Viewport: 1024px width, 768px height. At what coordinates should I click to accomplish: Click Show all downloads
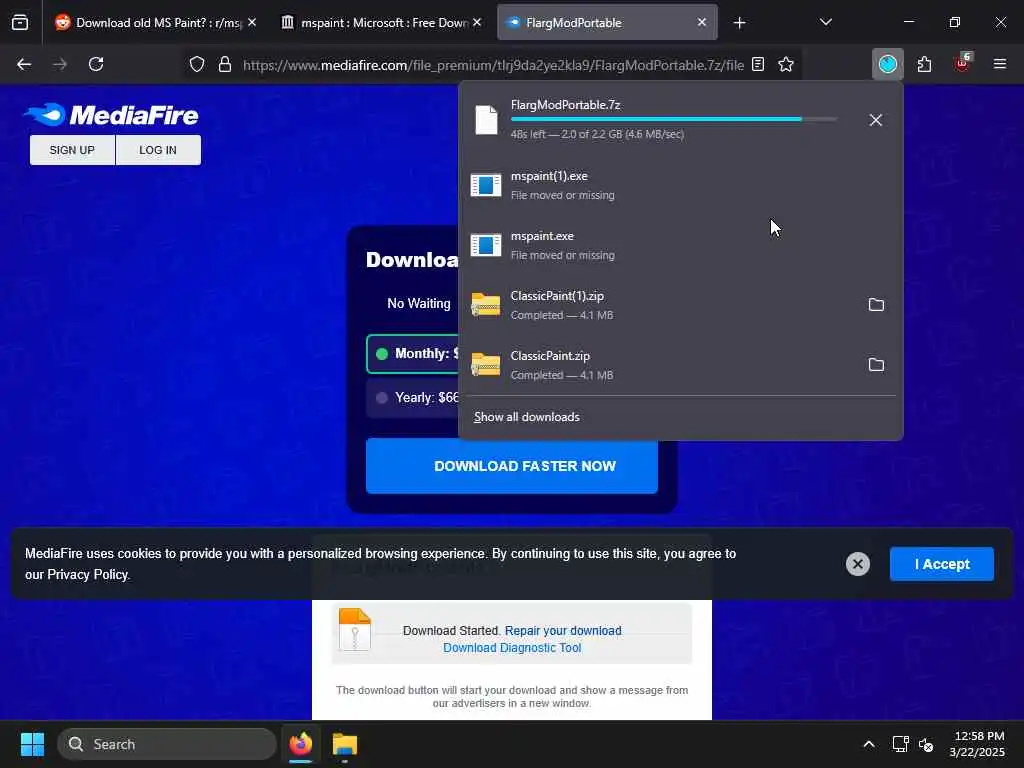[x=526, y=417]
